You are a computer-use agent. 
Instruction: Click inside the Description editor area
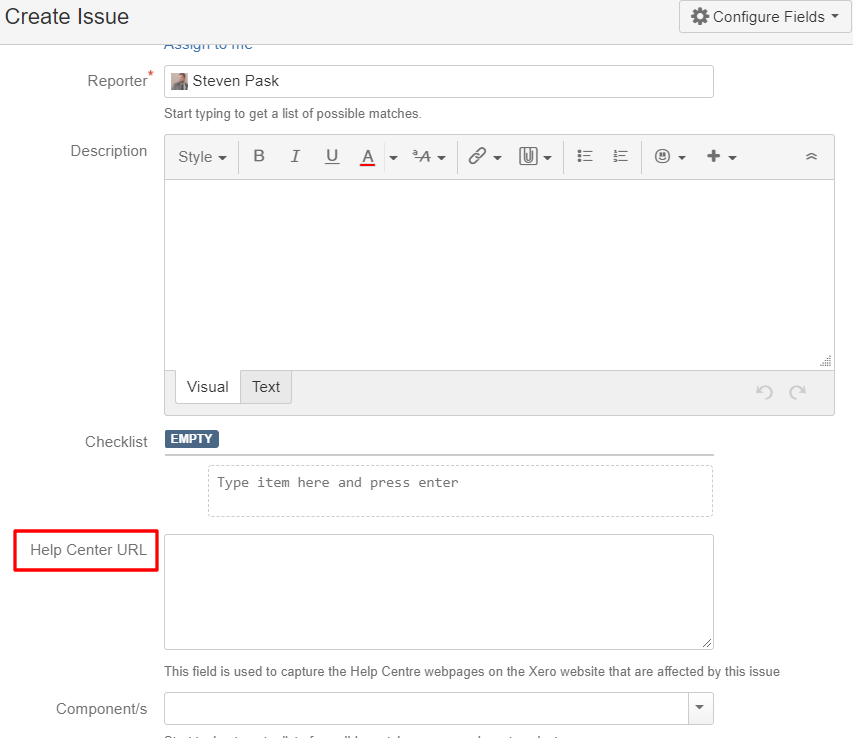(499, 275)
